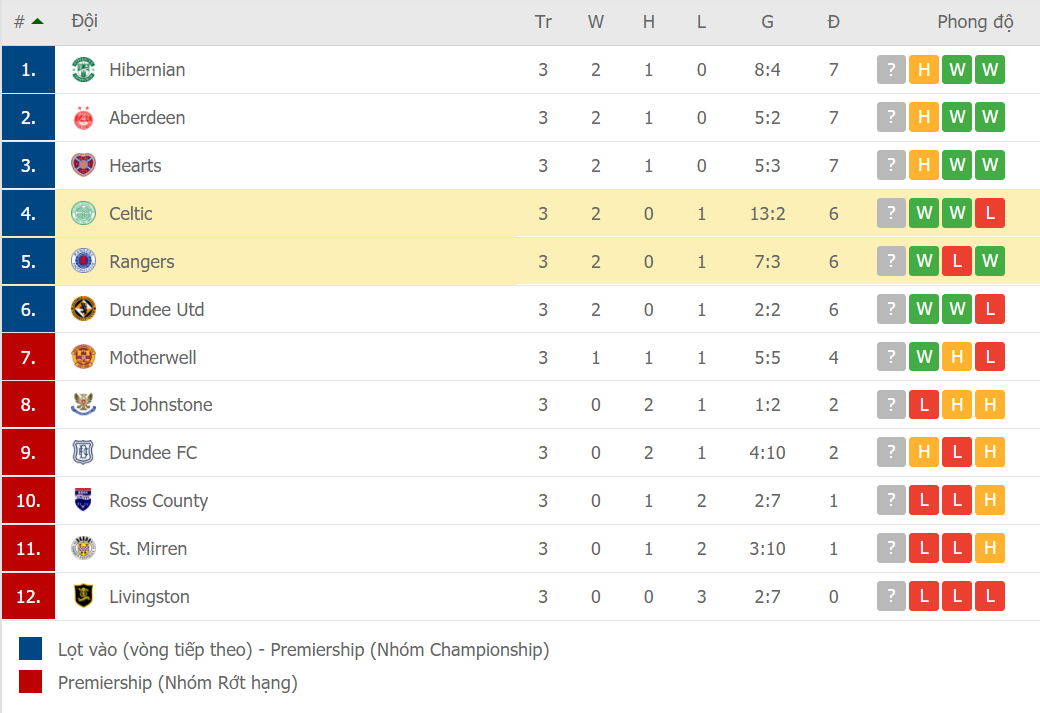Click Celtic's red L form badge

[x=990, y=214]
